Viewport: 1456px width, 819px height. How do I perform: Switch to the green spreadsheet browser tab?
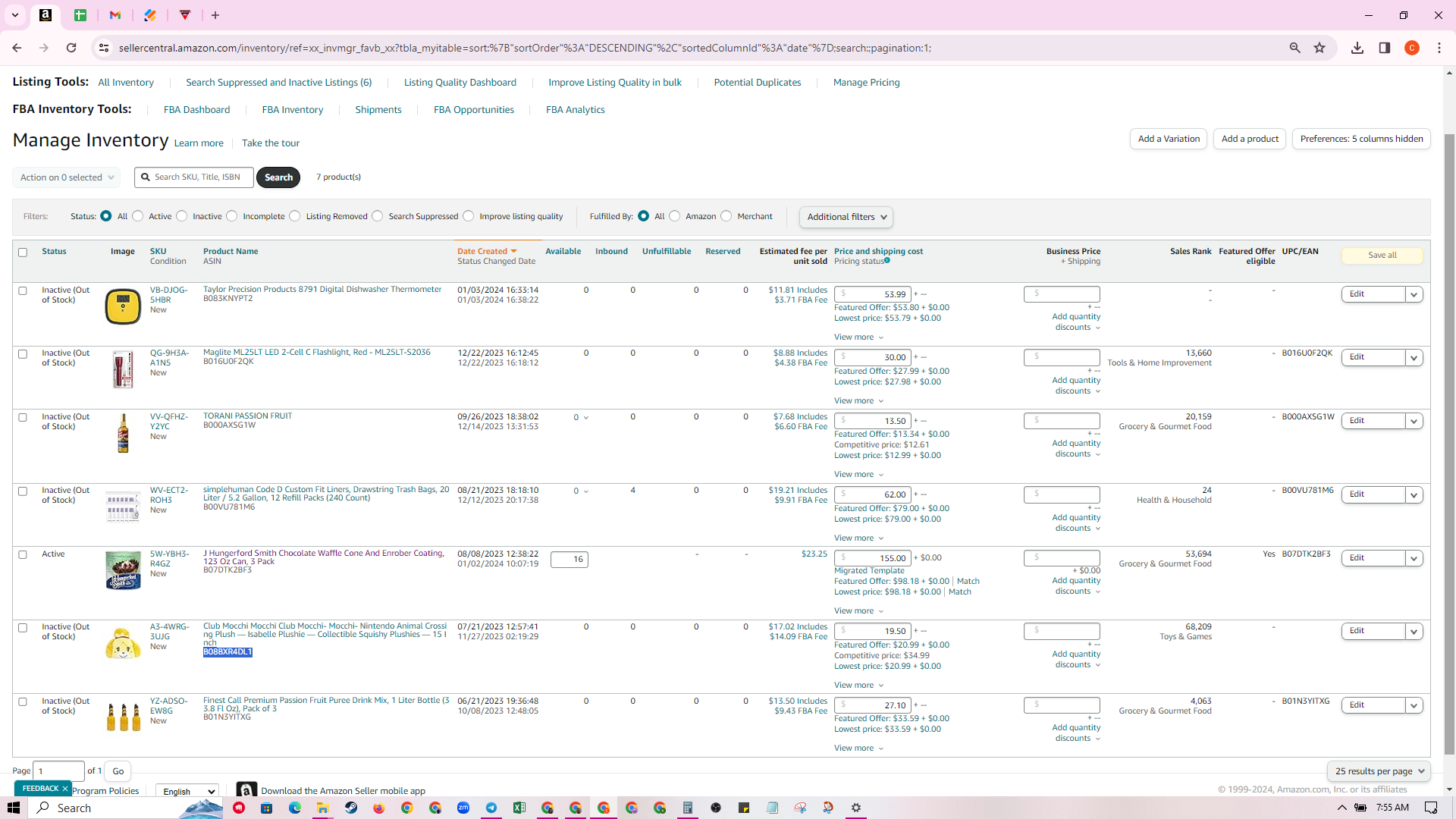point(80,15)
